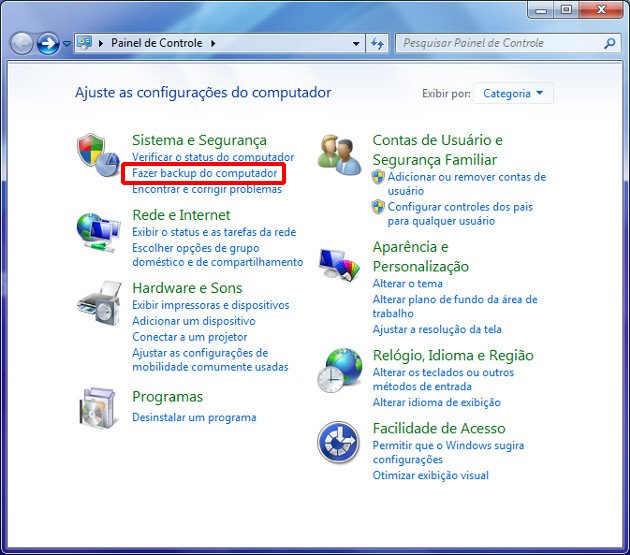Click Conectar a um projetor
Image resolution: width=630 pixels, height=555 pixels.
tap(190, 337)
